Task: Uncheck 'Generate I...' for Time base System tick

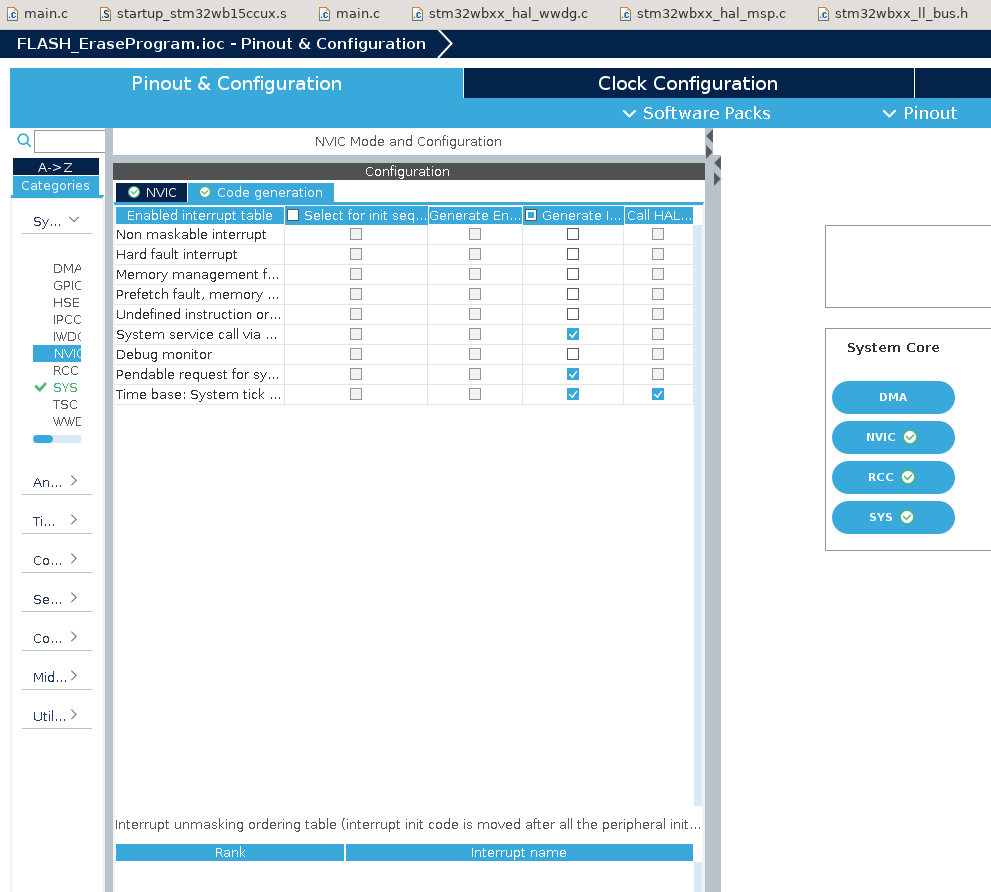Action: tap(573, 394)
